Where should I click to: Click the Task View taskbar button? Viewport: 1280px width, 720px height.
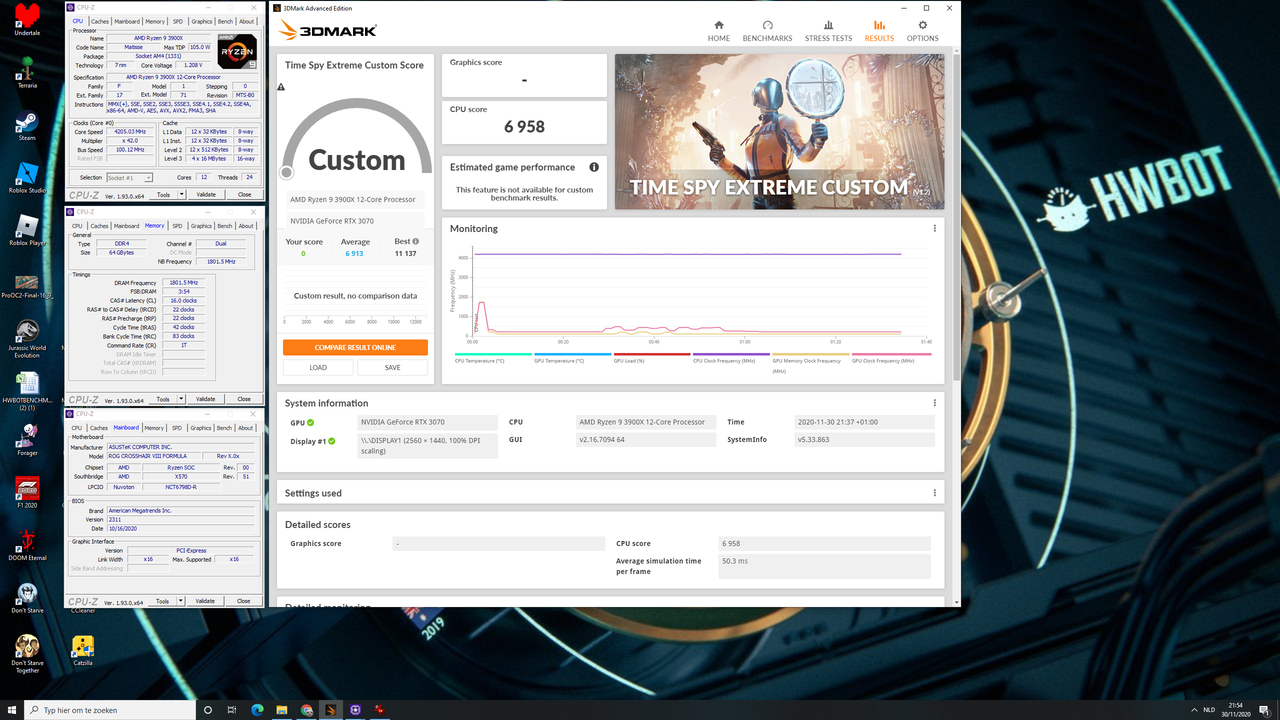pyautogui.click(x=232, y=710)
